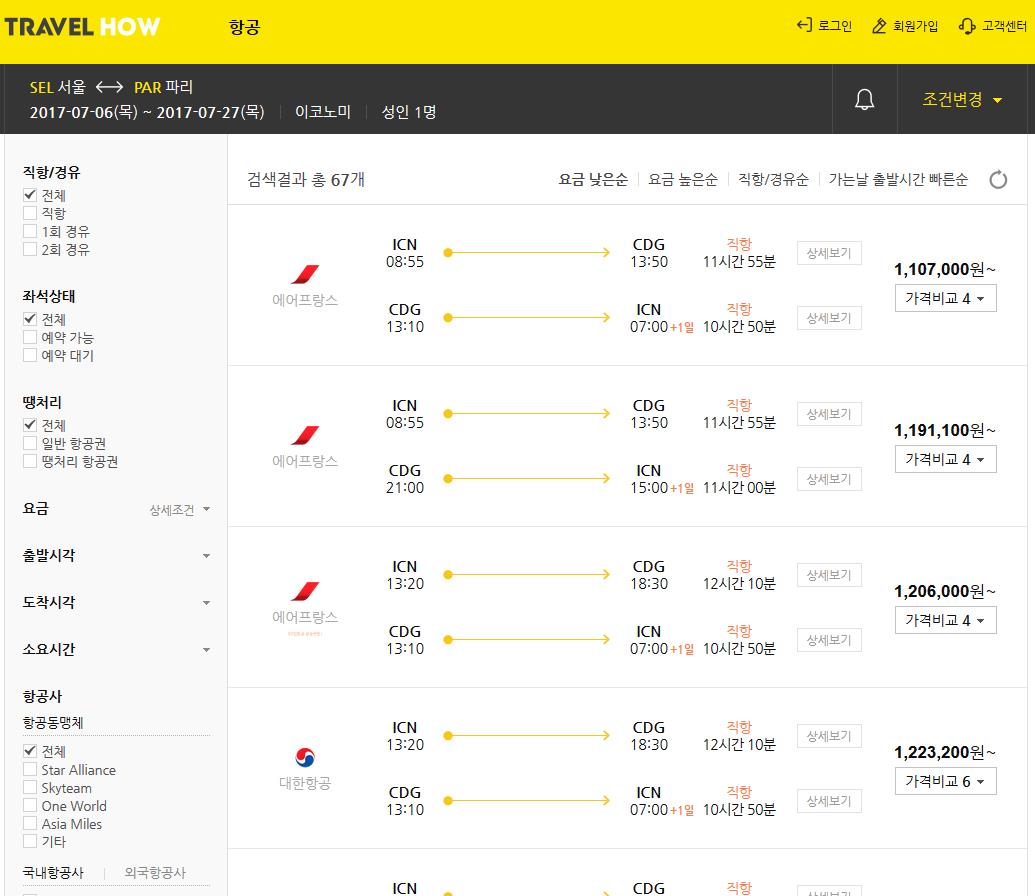Sort results by 요금 높은순
Image resolution: width=1035 pixels, height=896 pixels.
[x=683, y=180]
